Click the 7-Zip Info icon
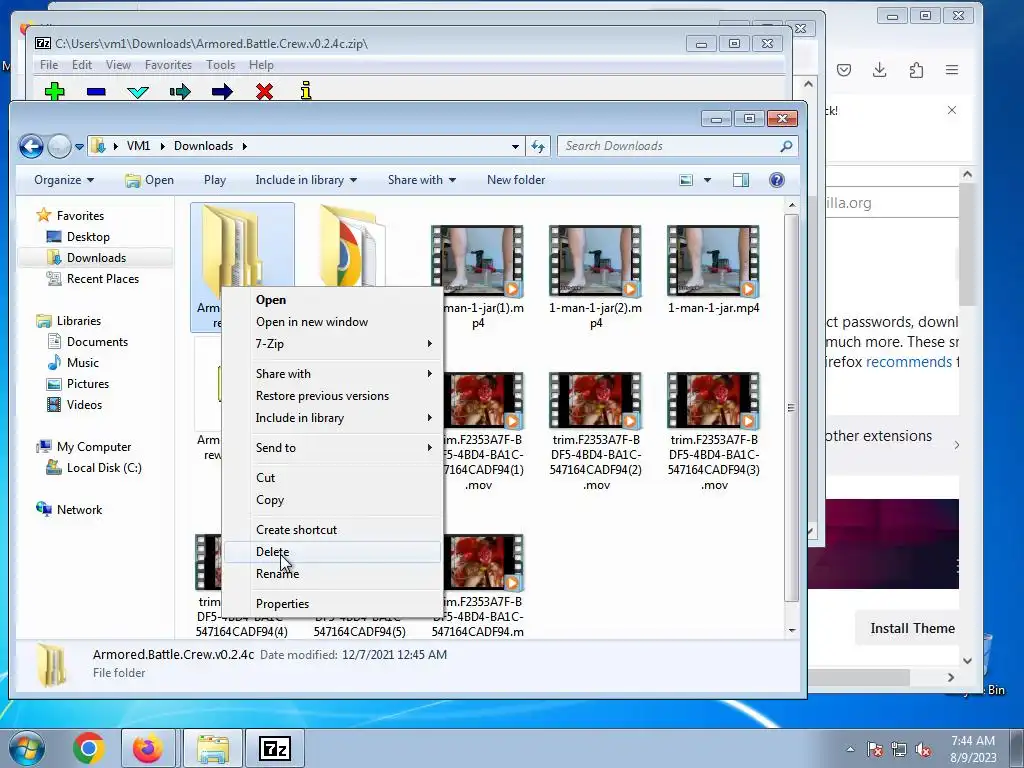The height and width of the screenshot is (768, 1024). (306, 91)
